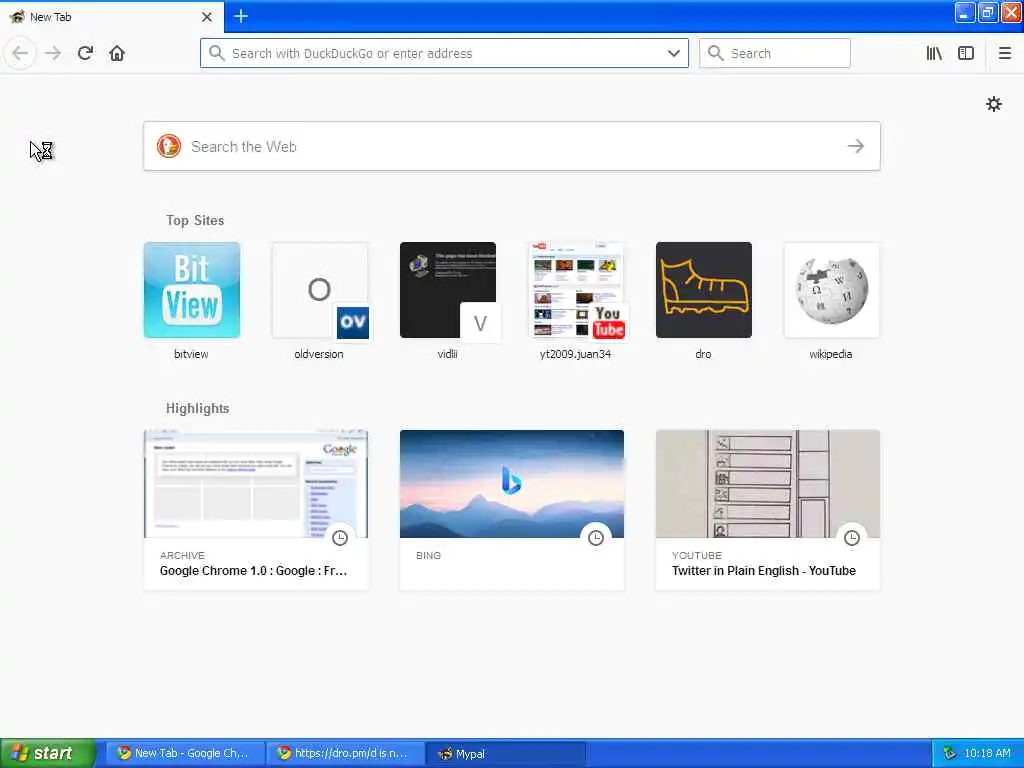Open the bitview top site tile
1024x768 pixels.
click(191, 290)
